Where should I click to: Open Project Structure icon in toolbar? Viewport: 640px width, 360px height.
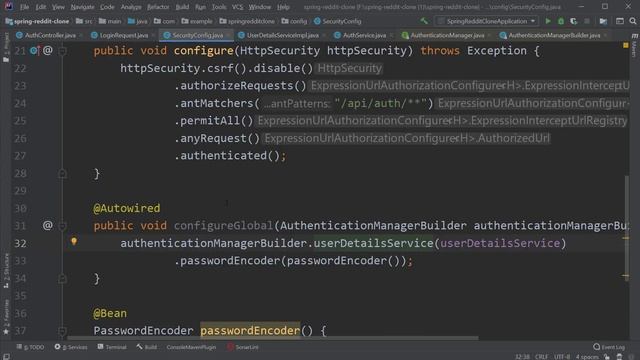[603, 21]
